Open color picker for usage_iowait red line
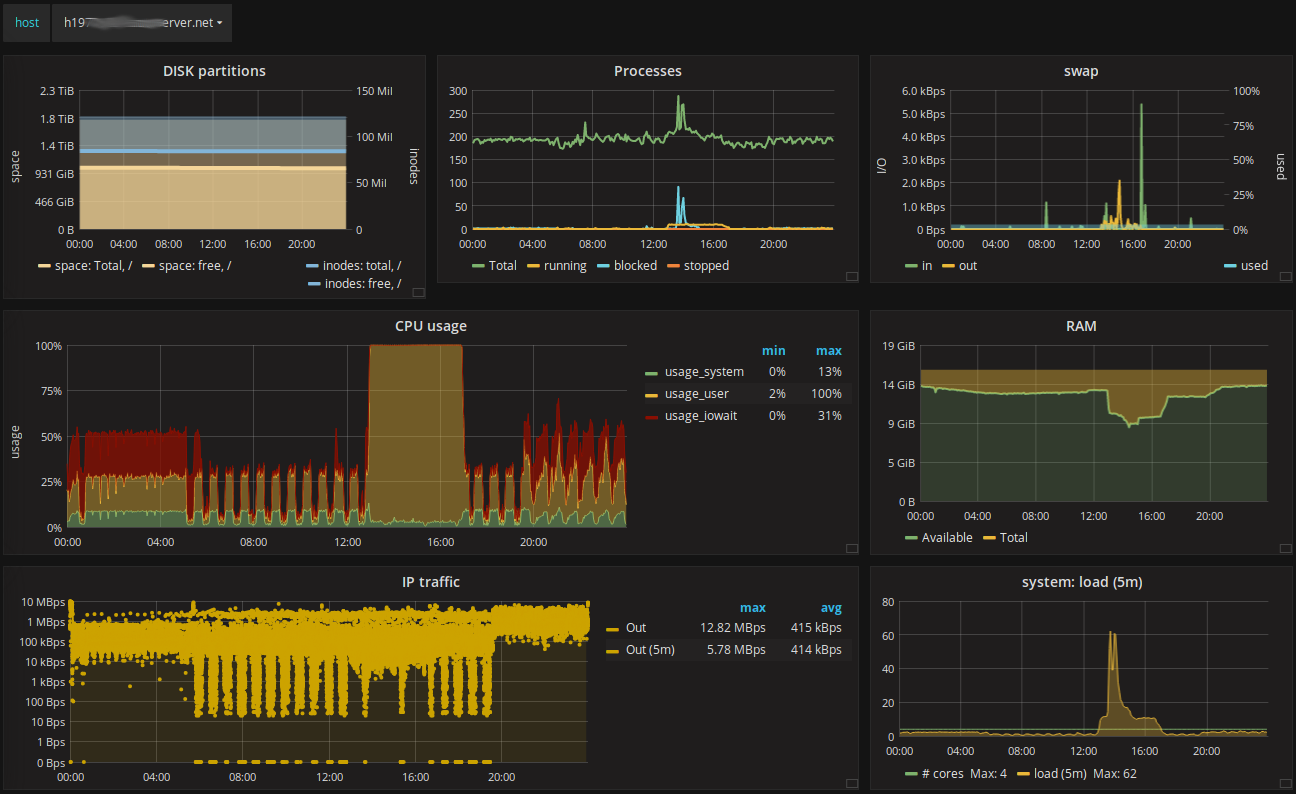1296x794 pixels. [x=652, y=417]
